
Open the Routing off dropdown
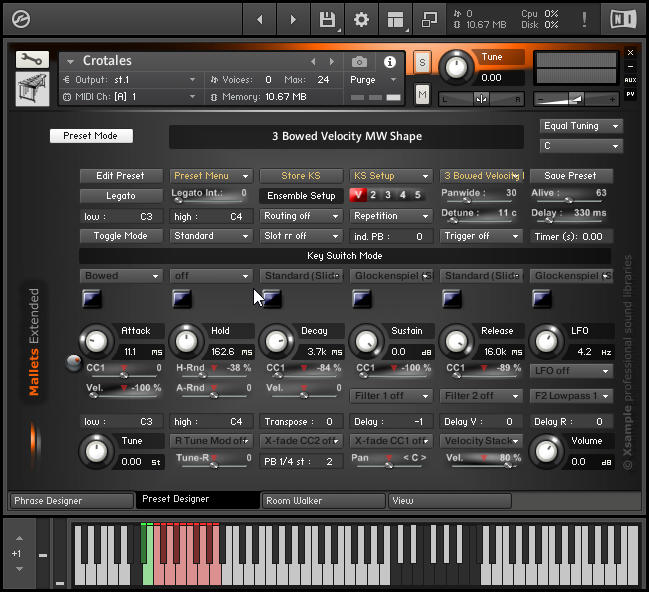point(301,216)
